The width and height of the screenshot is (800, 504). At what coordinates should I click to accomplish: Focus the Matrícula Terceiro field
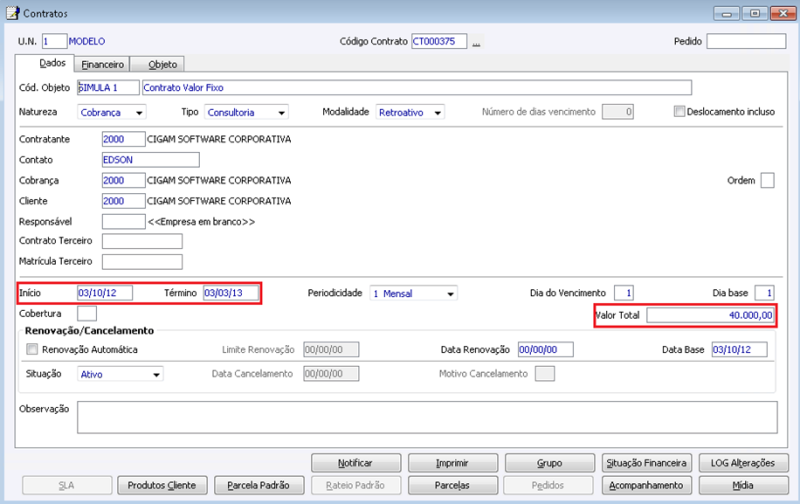tap(142, 262)
